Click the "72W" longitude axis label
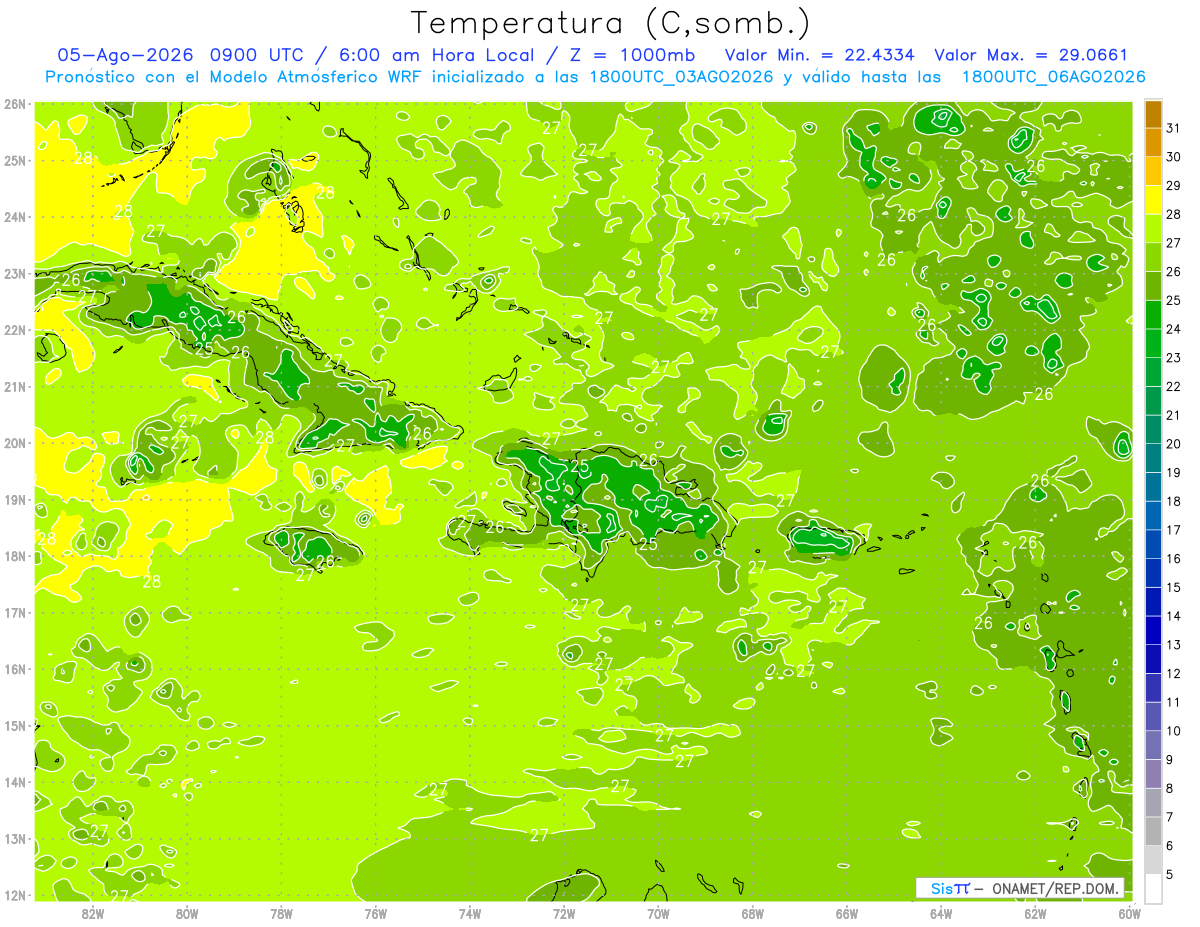This screenshot has height=927, width=1200. tap(564, 913)
